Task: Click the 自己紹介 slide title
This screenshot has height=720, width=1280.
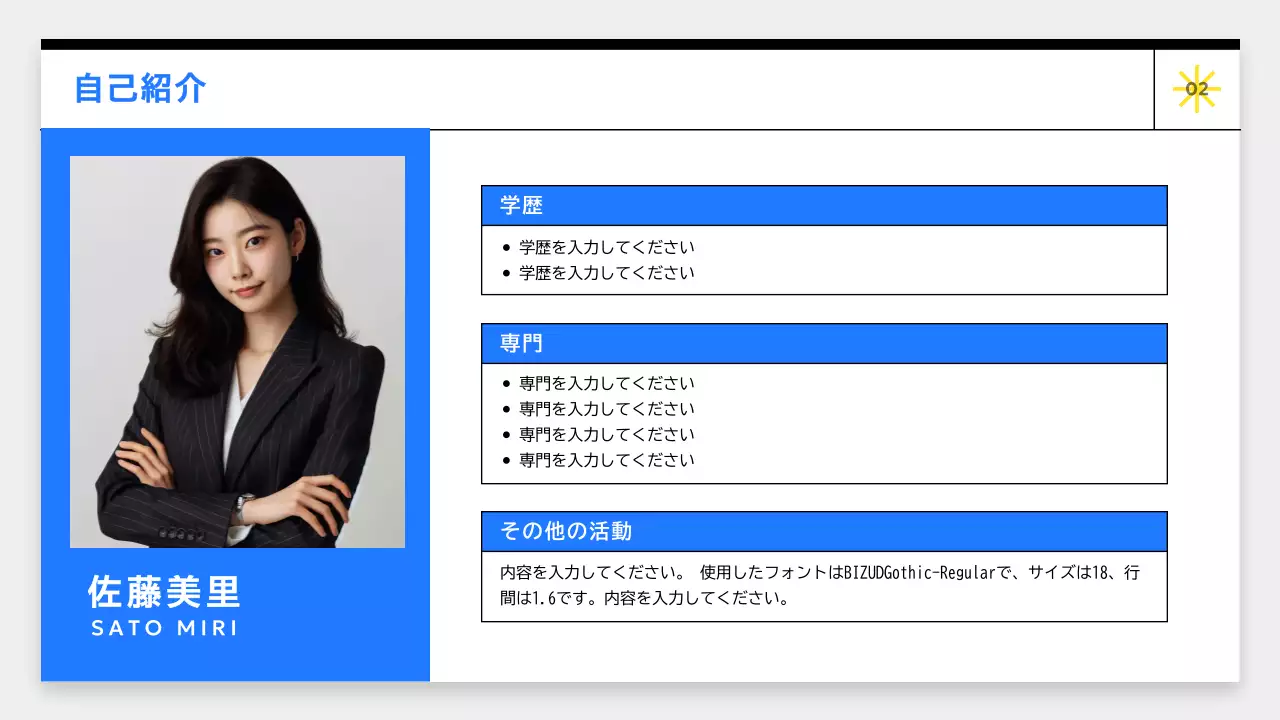Action: pos(140,89)
